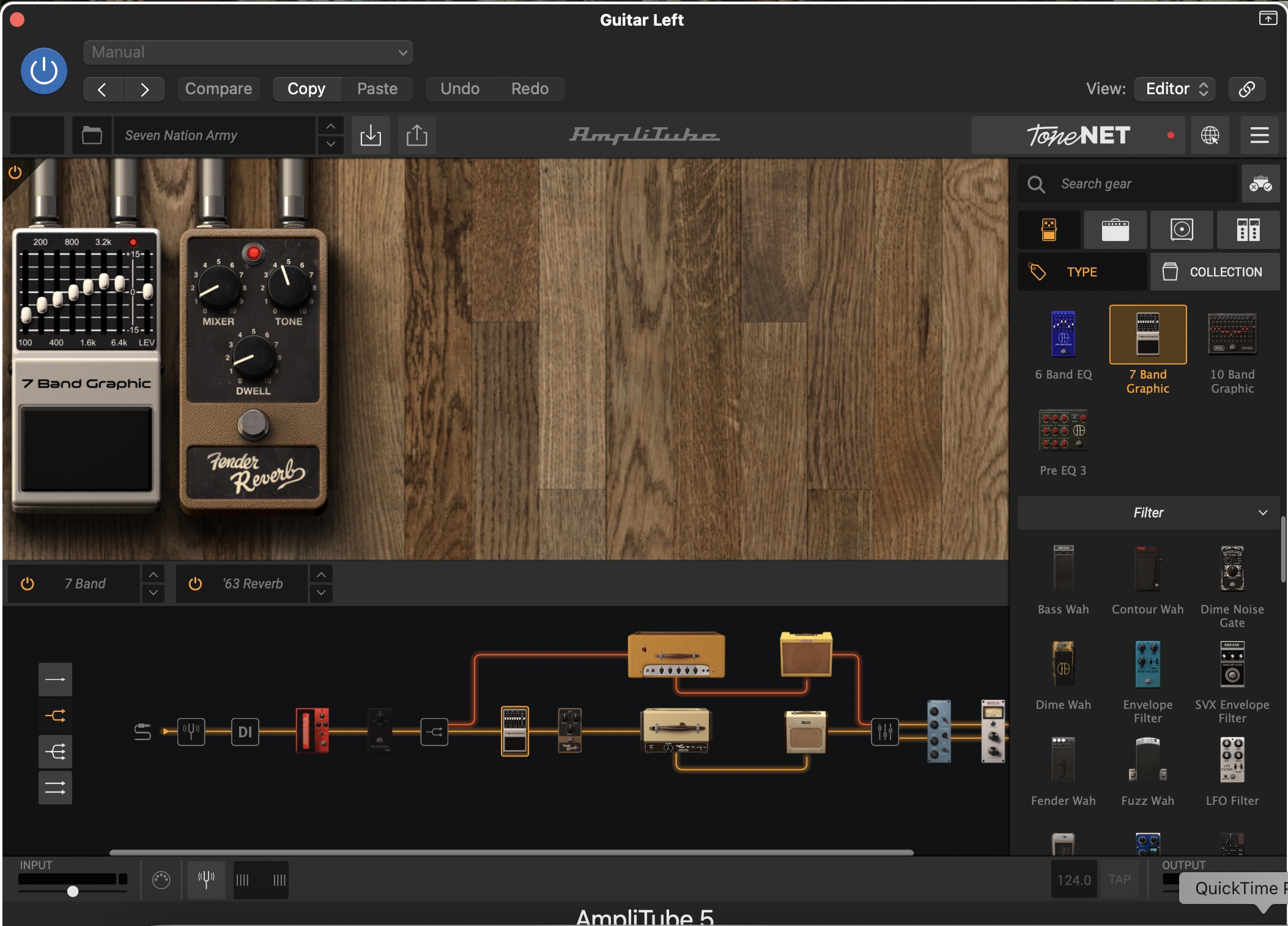Click the 124.0 BPM tempo field
Screen dimensions: 1288x926
click(x=1074, y=880)
